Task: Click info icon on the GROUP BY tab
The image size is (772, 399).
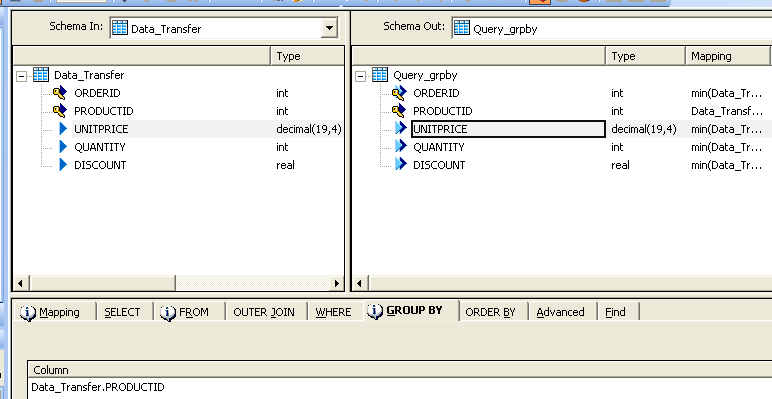Action: [x=375, y=311]
